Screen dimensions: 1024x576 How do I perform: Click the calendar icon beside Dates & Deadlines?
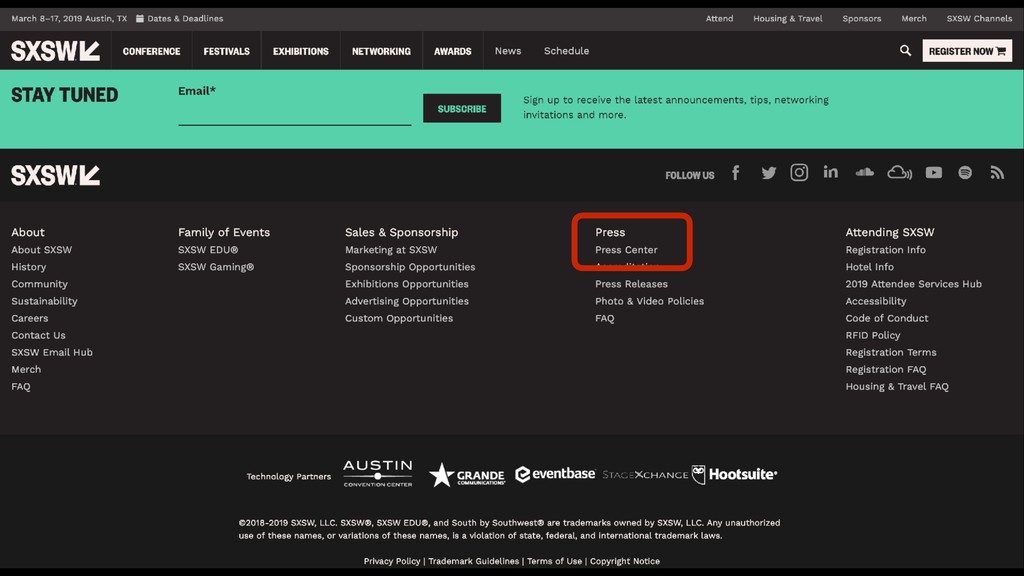click(x=140, y=18)
